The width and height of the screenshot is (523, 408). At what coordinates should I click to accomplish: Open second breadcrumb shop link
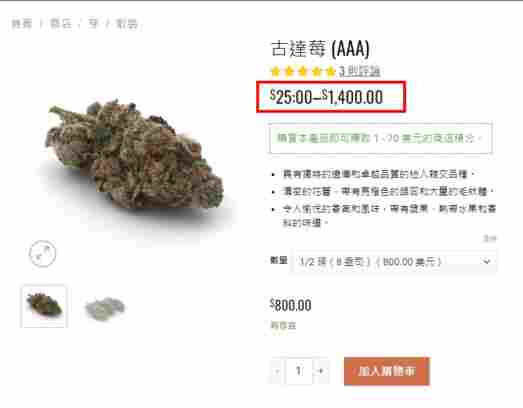[x=61, y=24]
